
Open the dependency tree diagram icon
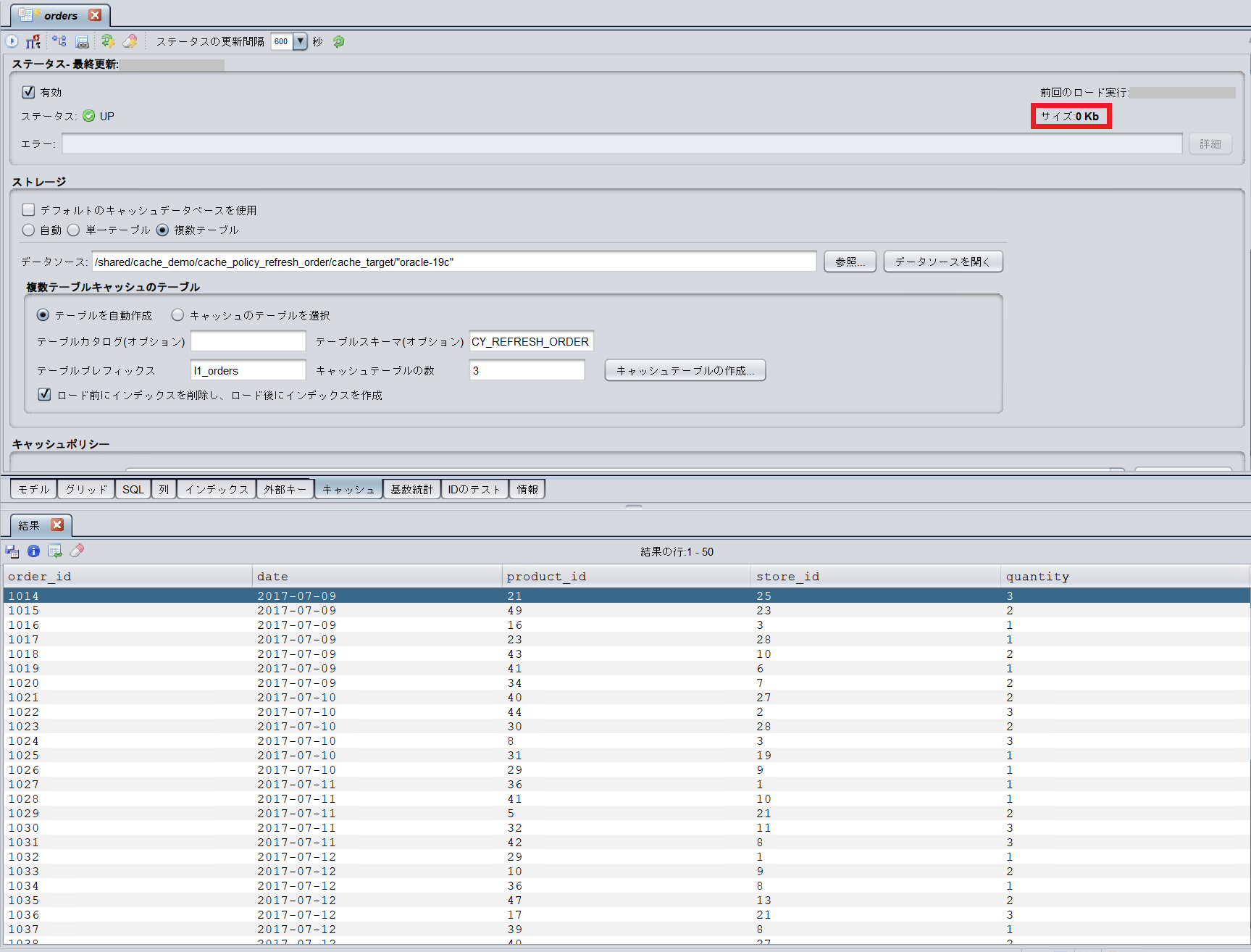(59, 41)
